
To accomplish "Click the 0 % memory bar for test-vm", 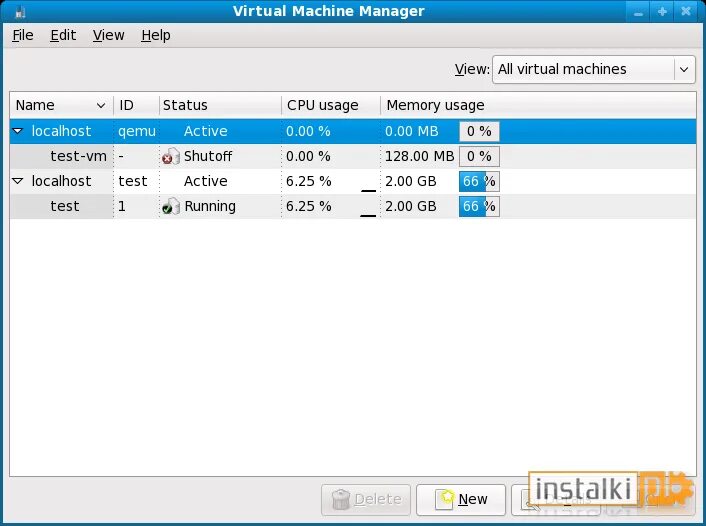I will tap(479, 156).
